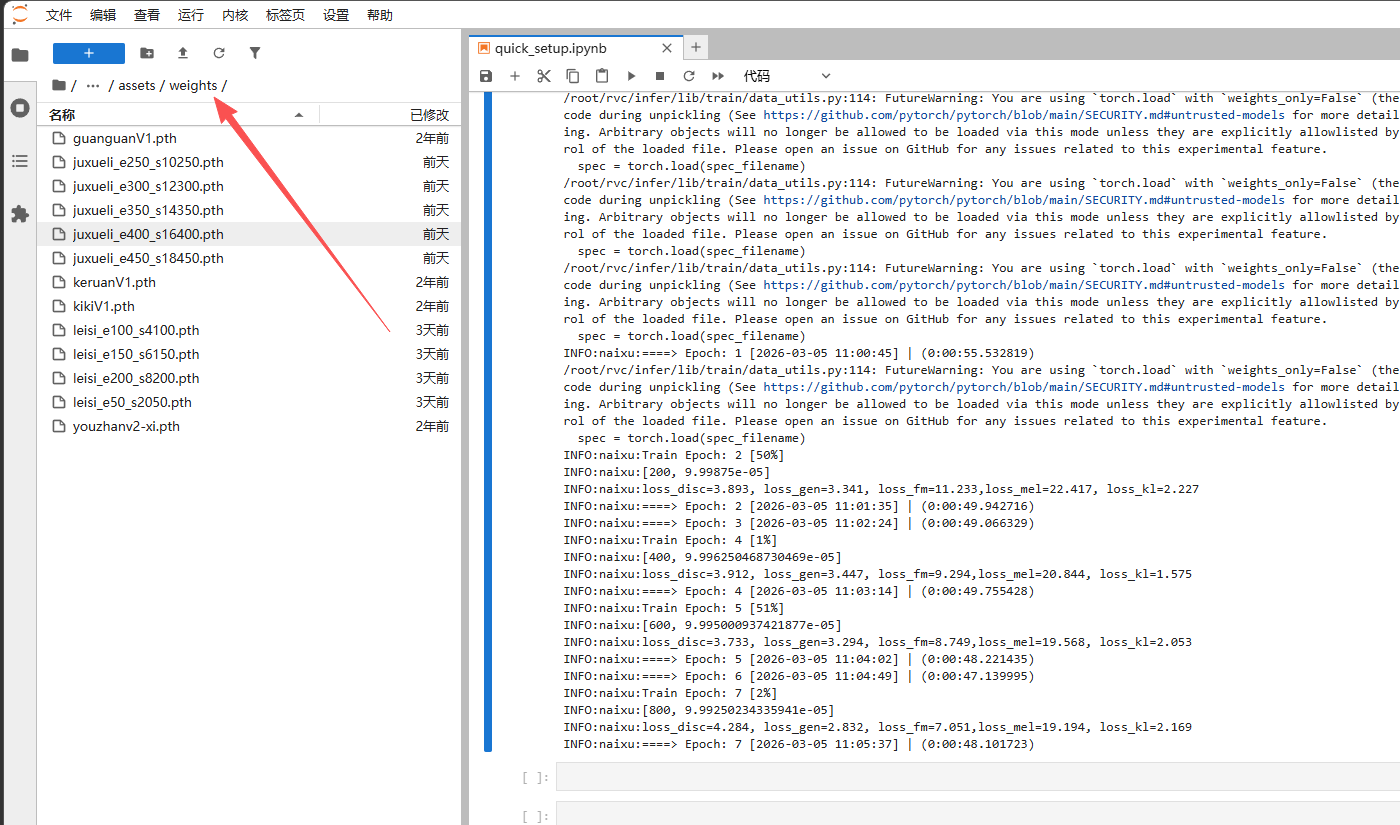
Task: Select file leisi_e200_s8200.pth
Action: (249, 378)
